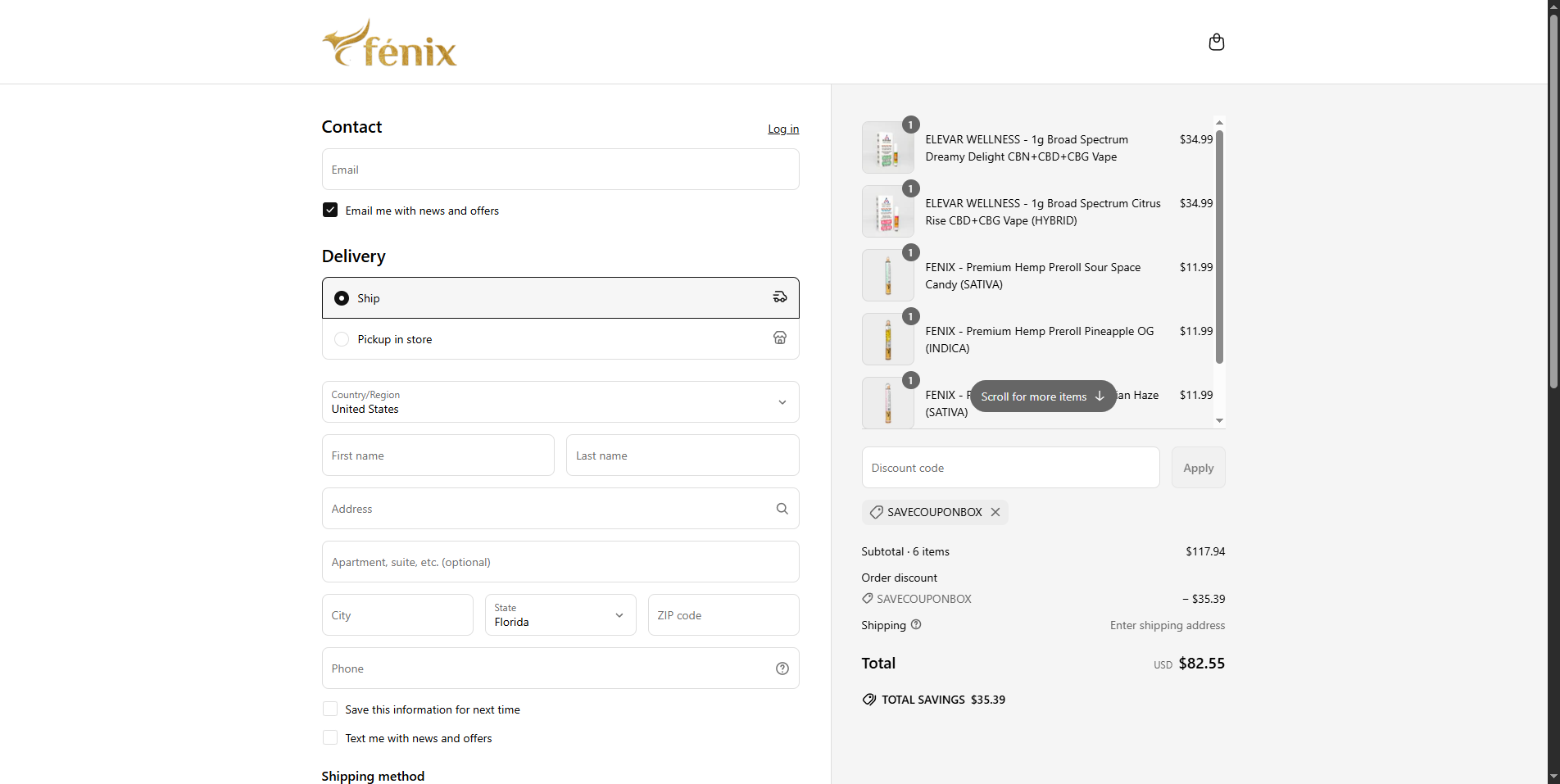Click the Citrus Rise vape product thumbnail
This screenshot has height=784, width=1560.
click(887, 211)
